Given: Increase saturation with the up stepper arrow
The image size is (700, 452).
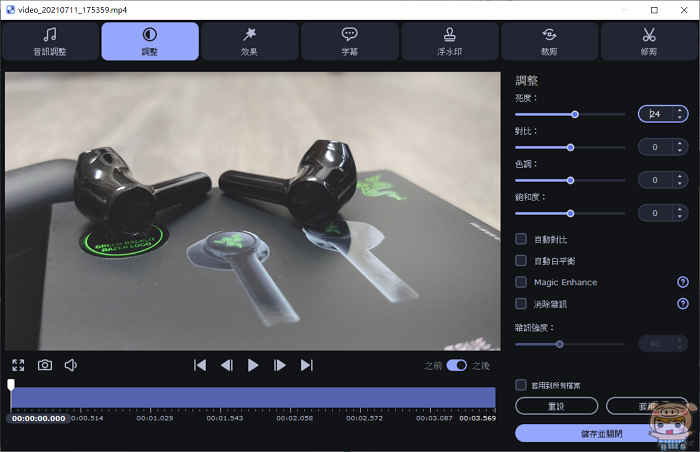Looking at the screenshot, I should [679, 209].
